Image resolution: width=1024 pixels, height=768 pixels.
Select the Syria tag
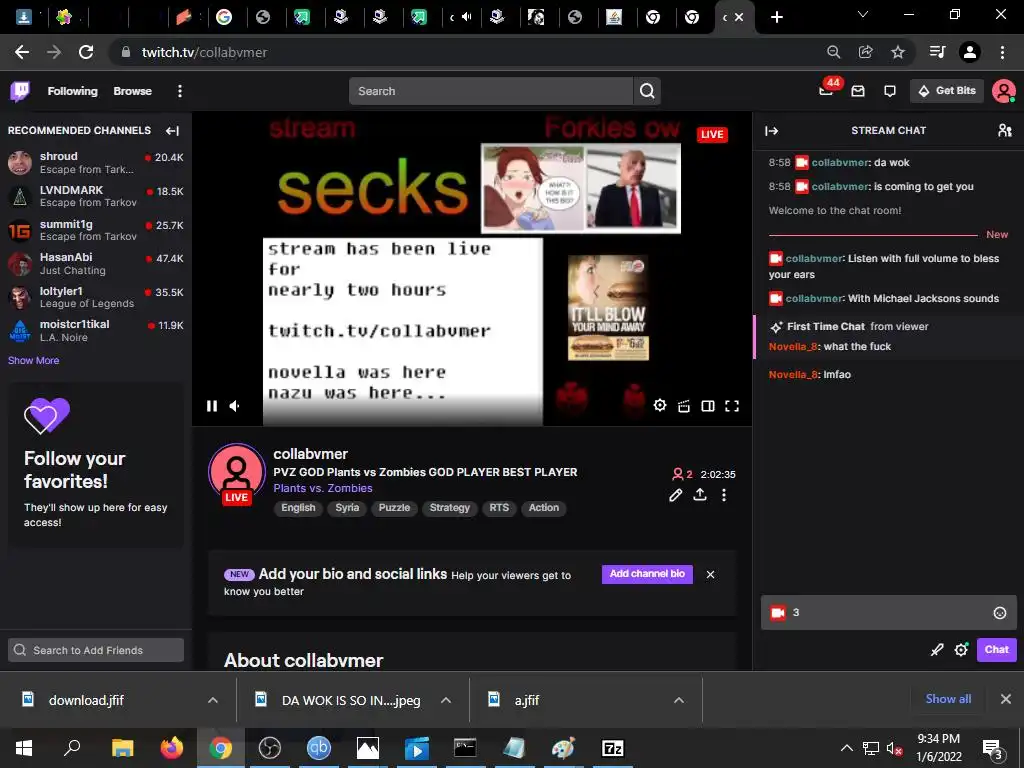(347, 508)
